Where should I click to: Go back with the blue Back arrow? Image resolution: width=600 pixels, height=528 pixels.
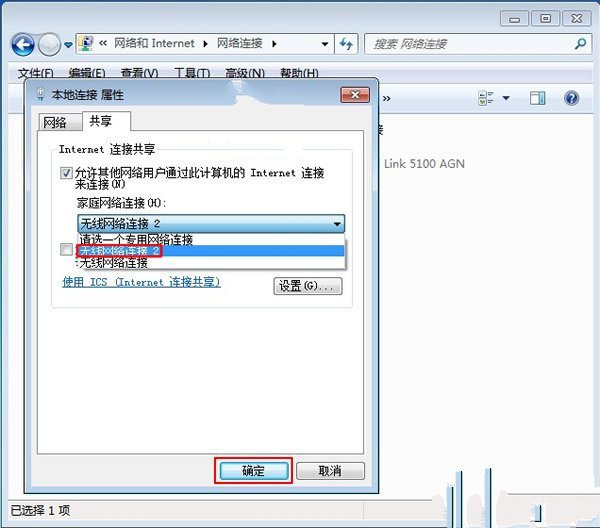[23, 44]
